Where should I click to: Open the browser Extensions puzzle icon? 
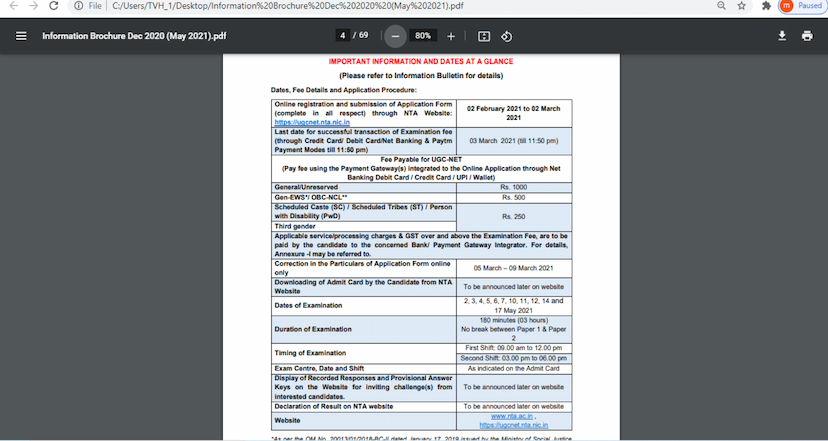(x=766, y=6)
